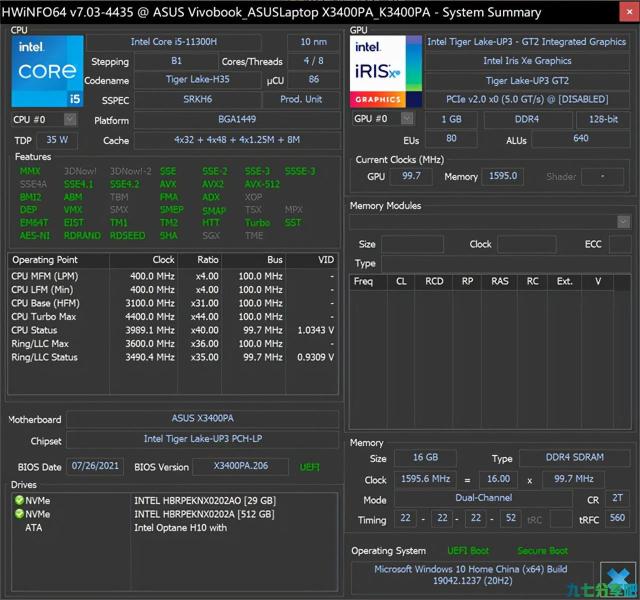Click the RAS column header in memory timings
Image resolution: width=640 pixels, height=600 pixels.
point(500,282)
